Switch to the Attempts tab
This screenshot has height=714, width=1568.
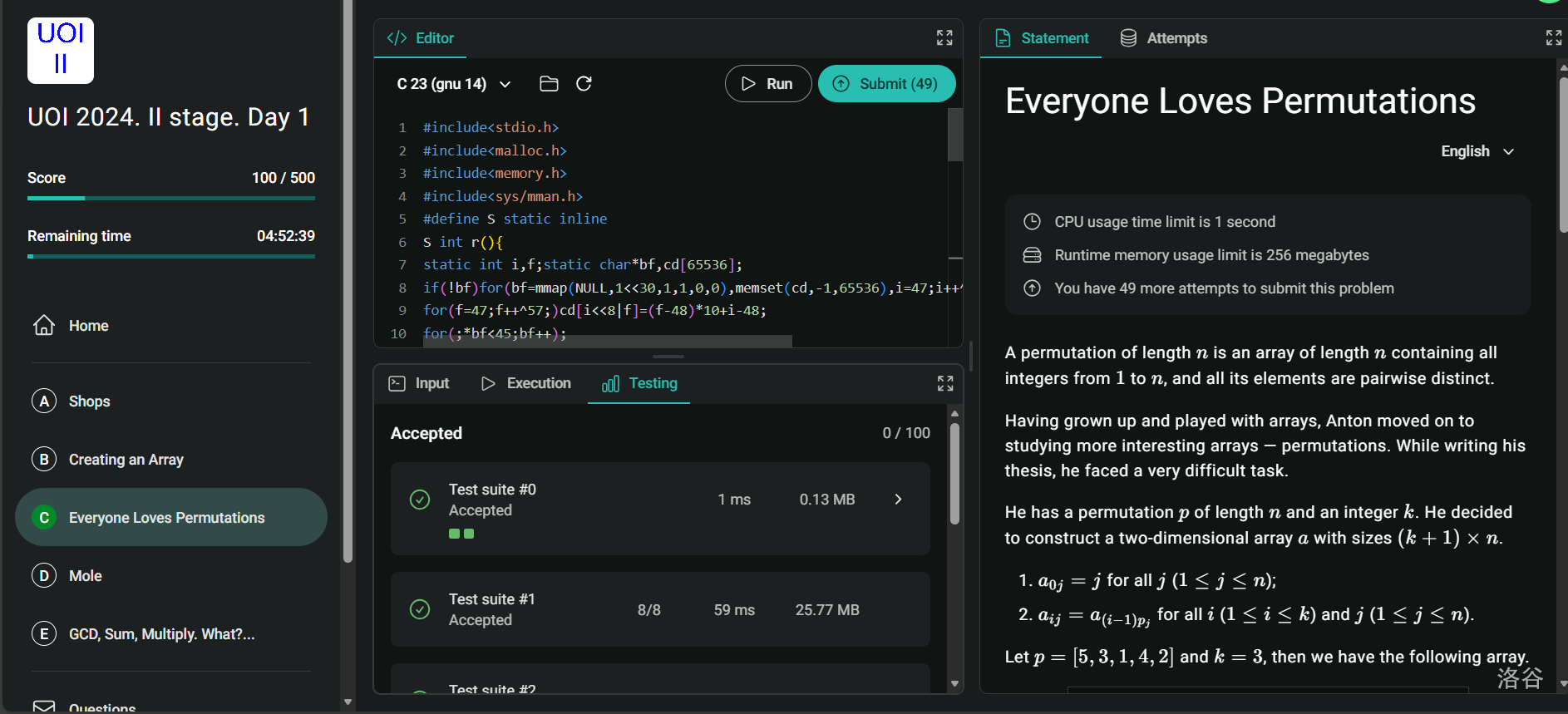(1164, 38)
